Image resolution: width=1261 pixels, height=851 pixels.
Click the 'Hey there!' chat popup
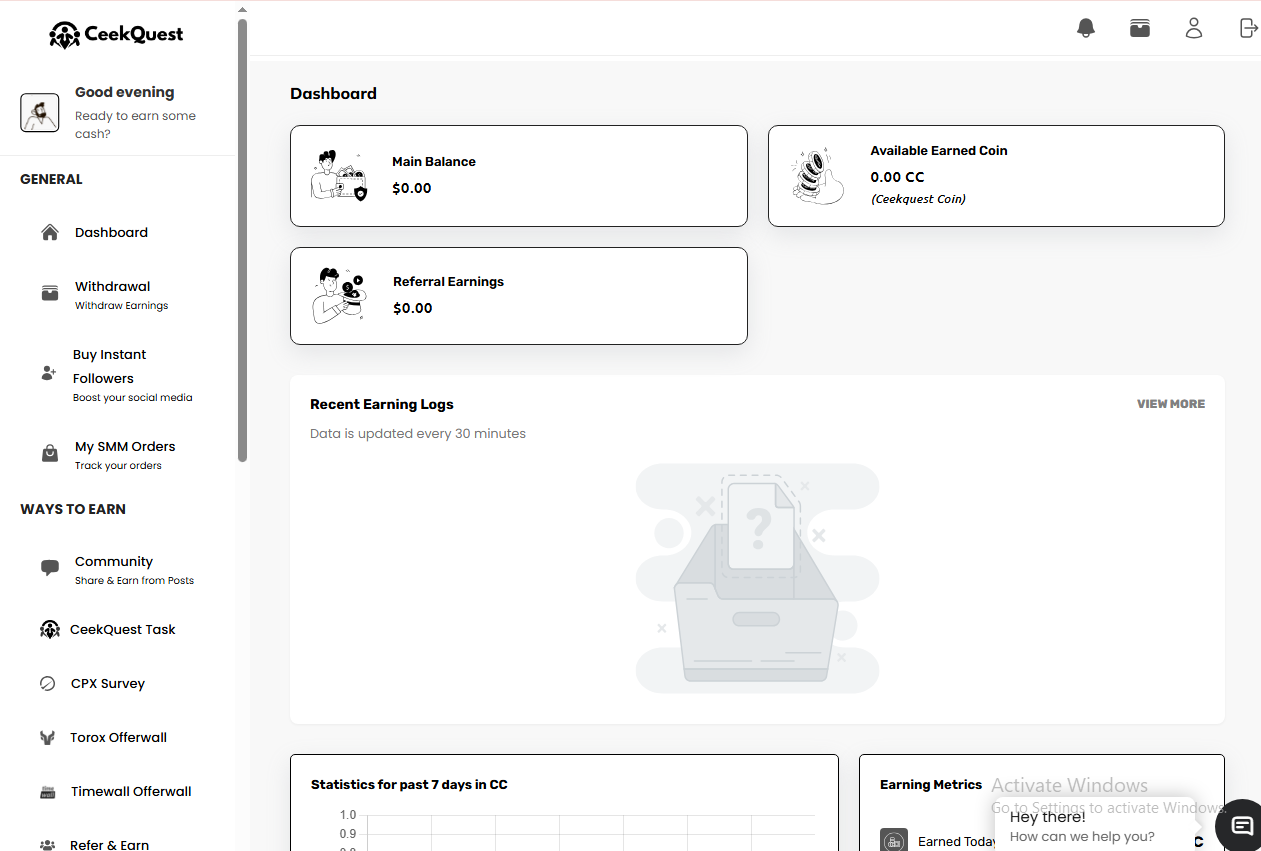point(1095,826)
